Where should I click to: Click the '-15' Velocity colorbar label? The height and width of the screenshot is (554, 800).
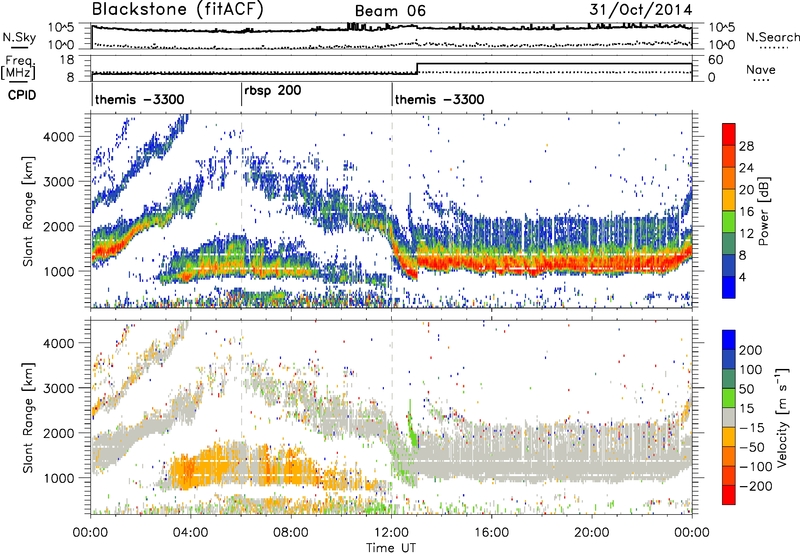[x=752, y=427]
